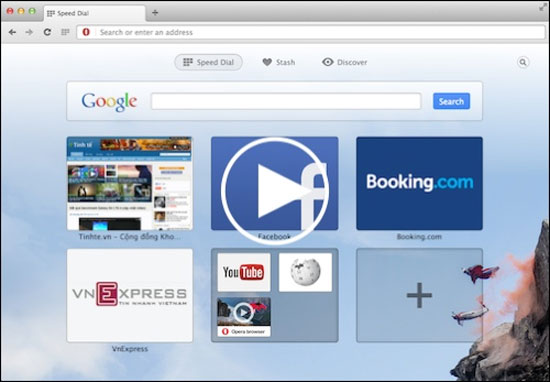Image resolution: width=550 pixels, height=382 pixels.
Task: Open a new tab with plus button
Action: [x=155, y=13]
